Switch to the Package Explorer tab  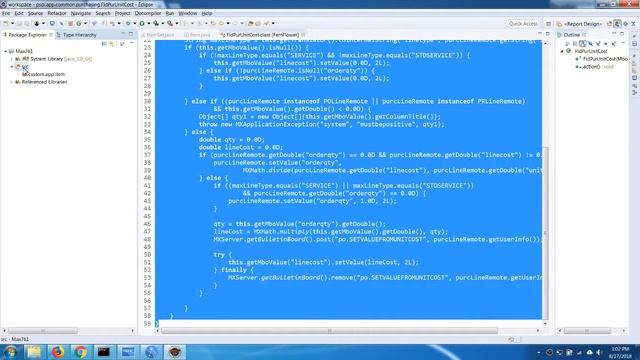(x=27, y=35)
